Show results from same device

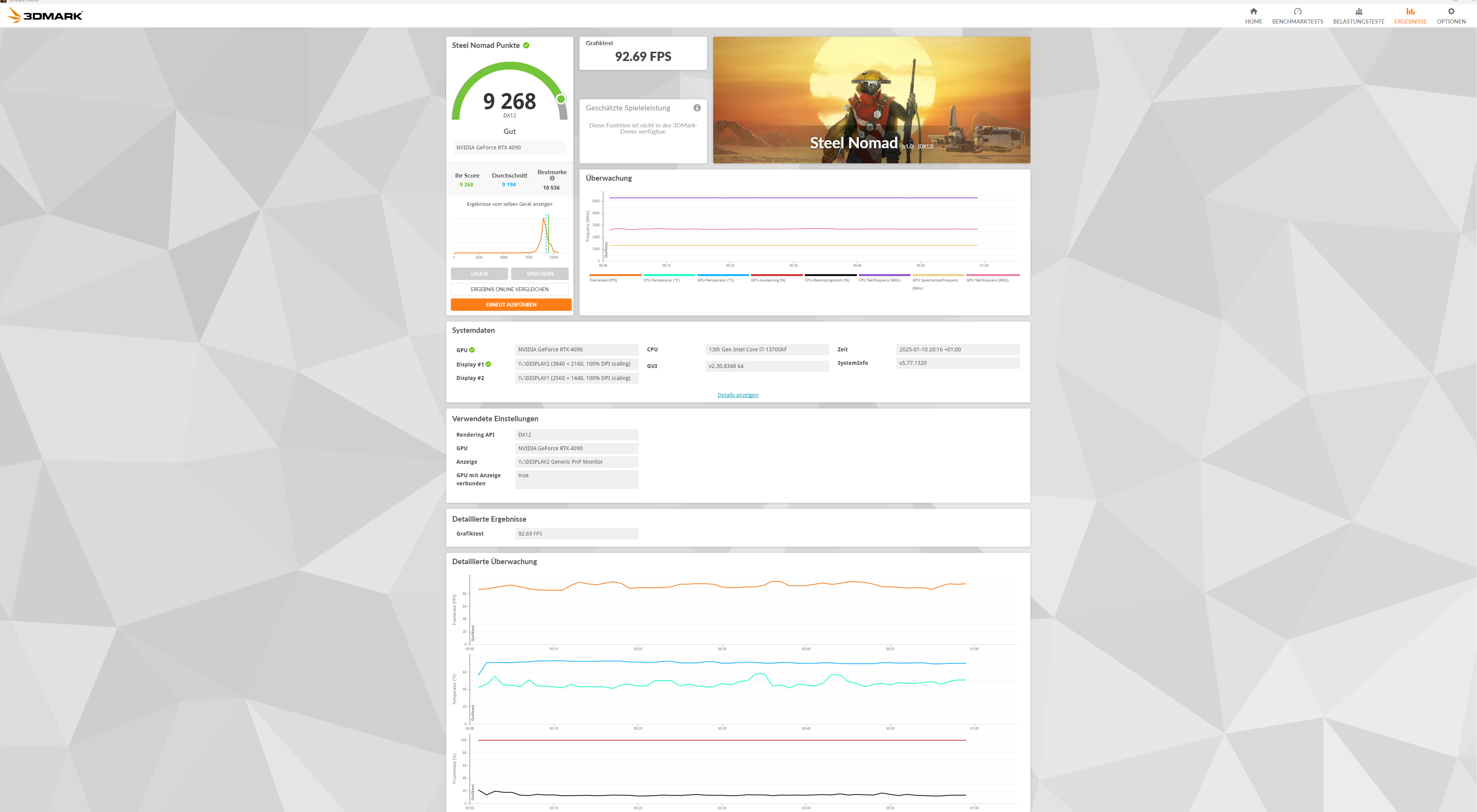pos(509,204)
